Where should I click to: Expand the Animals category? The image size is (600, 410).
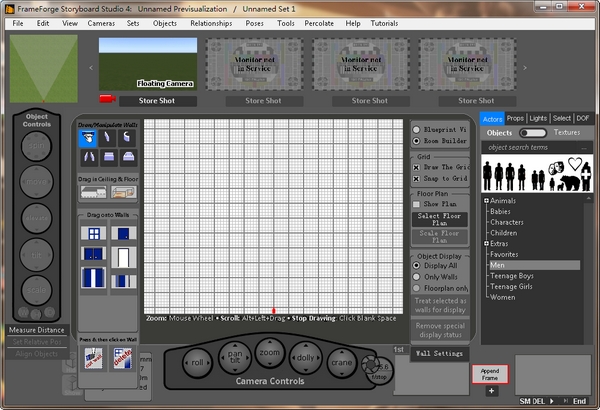tap(486, 200)
